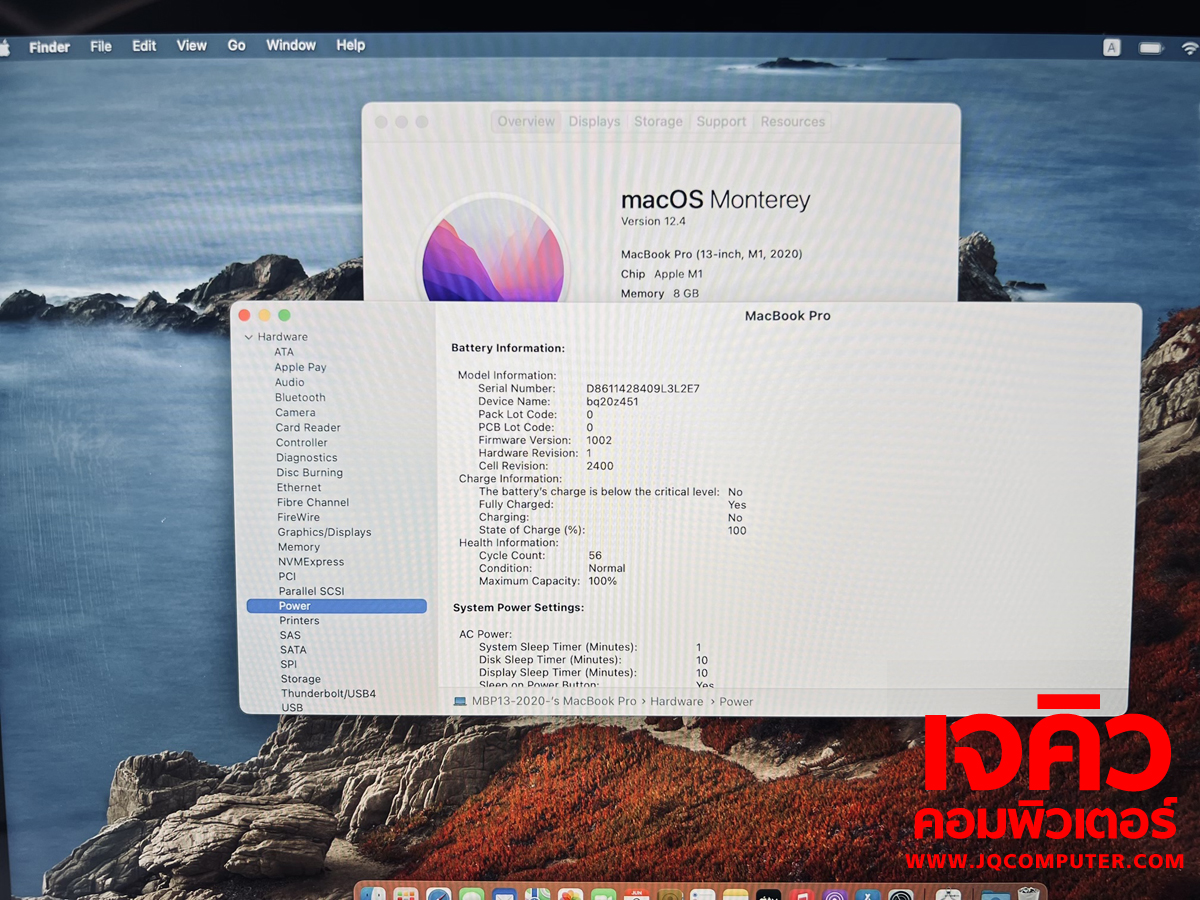This screenshot has height=900, width=1200.
Task: Click the serial number D8611428409L3L2E7
Action: pyautogui.click(x=643, y=388)
